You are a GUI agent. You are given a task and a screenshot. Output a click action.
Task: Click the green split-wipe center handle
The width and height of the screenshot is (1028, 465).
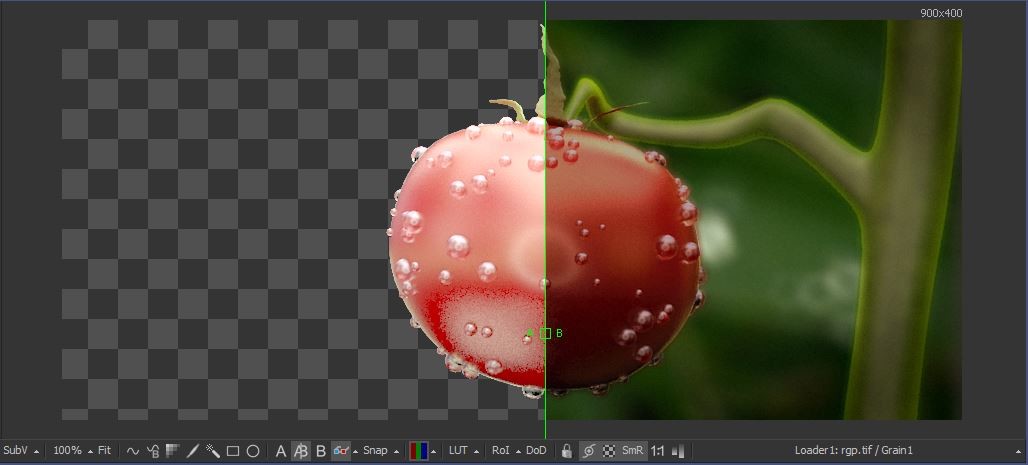pos(545,333)
